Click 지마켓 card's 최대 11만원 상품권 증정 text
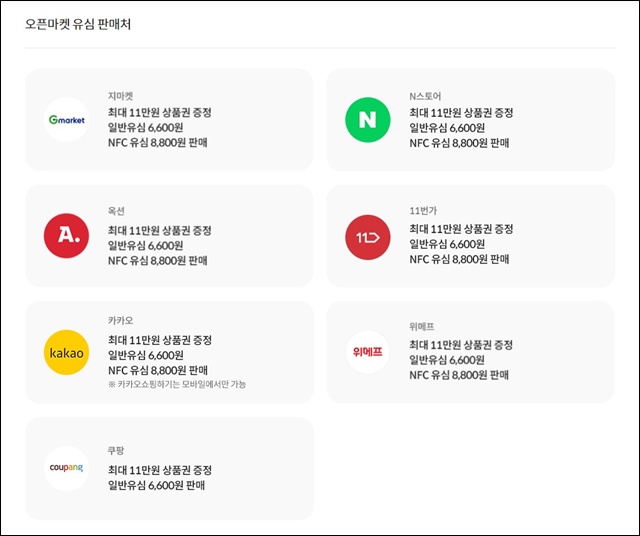Screen dimensions: 640x536 (x=160, y=112)
